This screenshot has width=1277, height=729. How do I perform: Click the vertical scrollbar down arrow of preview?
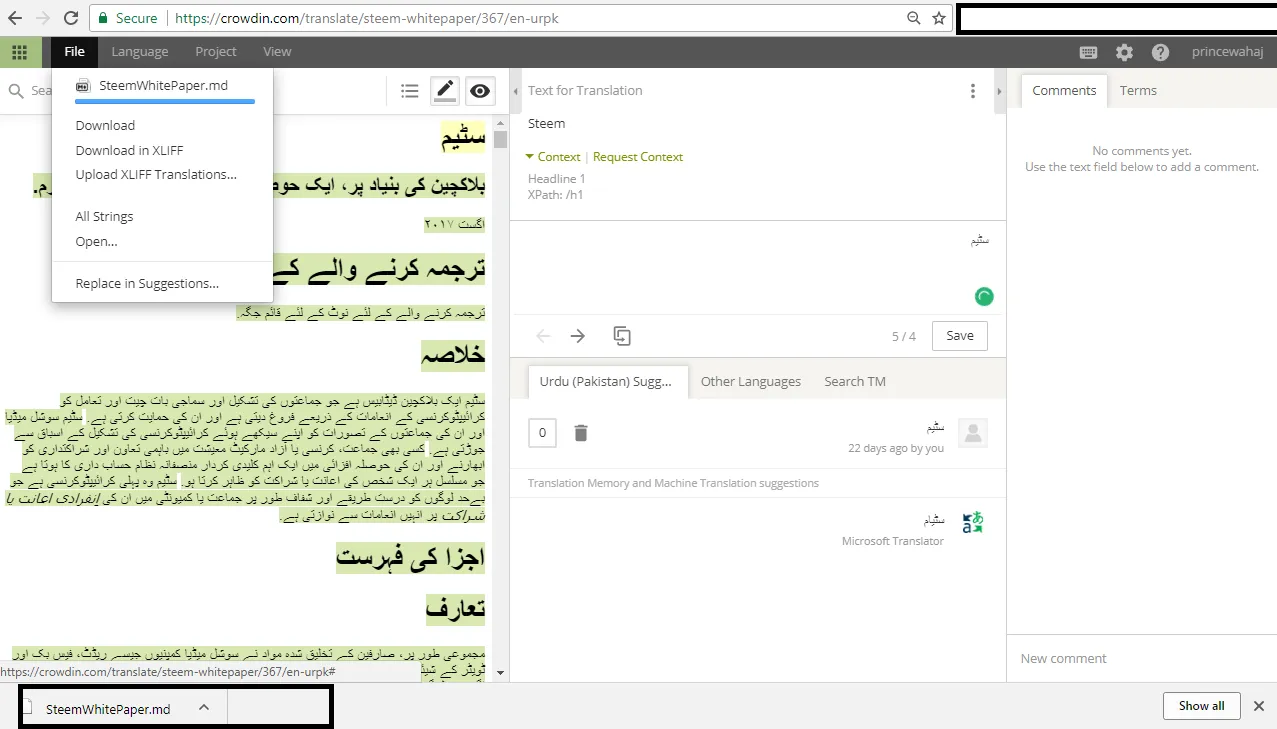(x=500, y=674)
